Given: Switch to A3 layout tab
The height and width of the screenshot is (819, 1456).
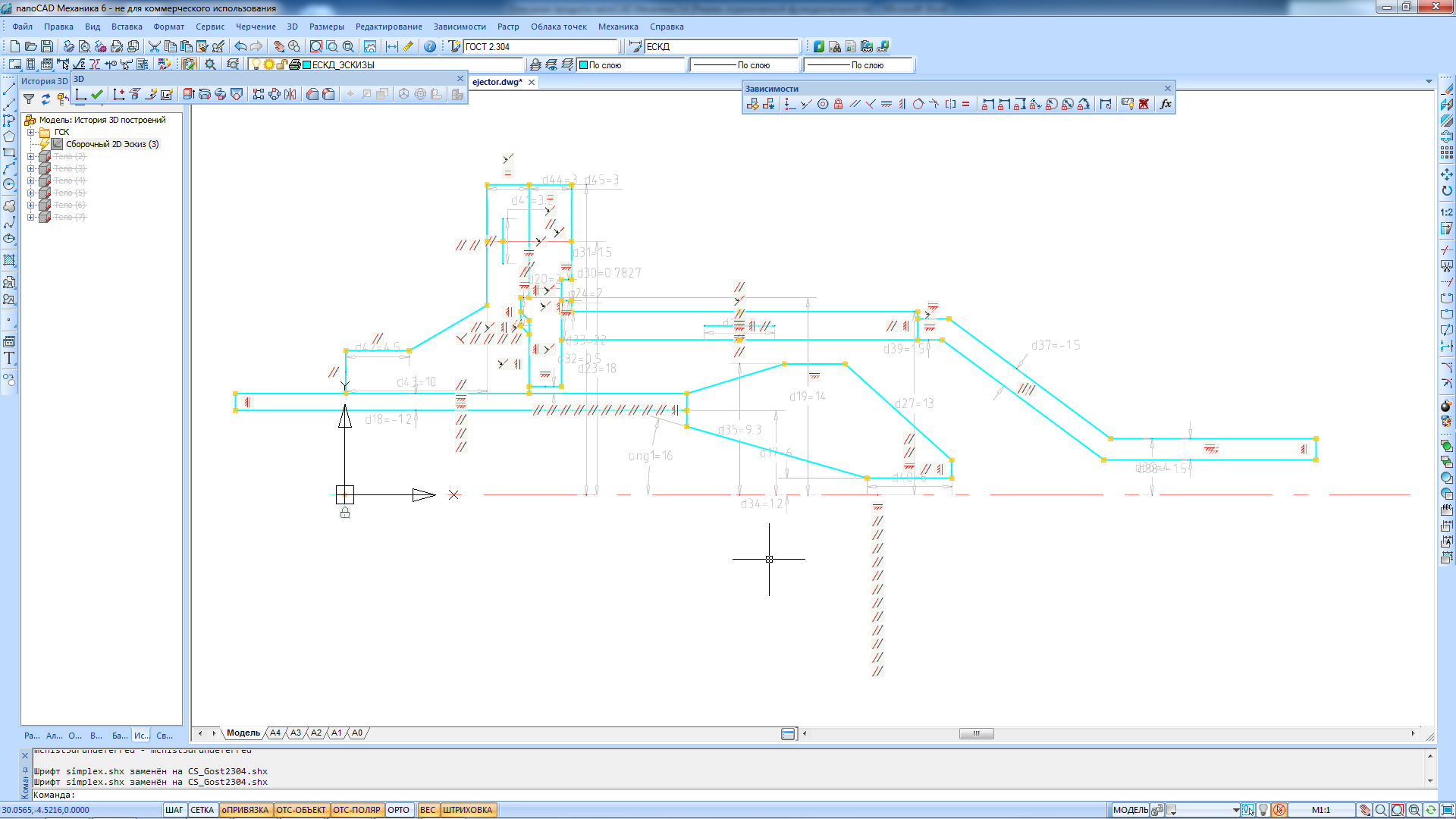Looking at the screenshot, I should tap(296, 733).
